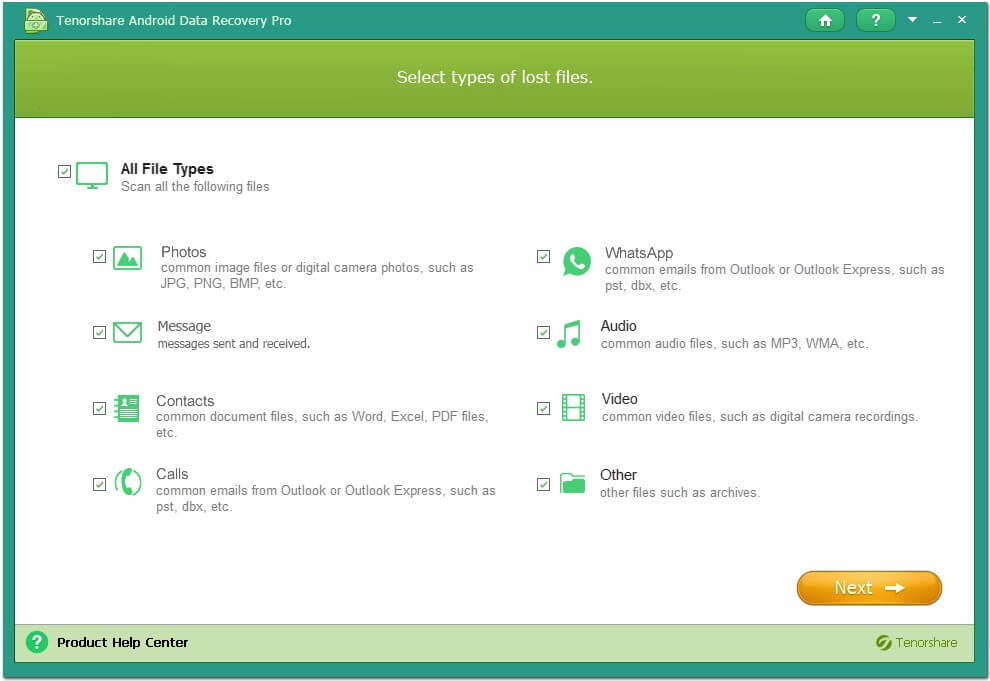Image resolution: width=990 pixels, height=681 pixels.
Task: Click the 'Contacts' label text
Action: pos(185,401)
